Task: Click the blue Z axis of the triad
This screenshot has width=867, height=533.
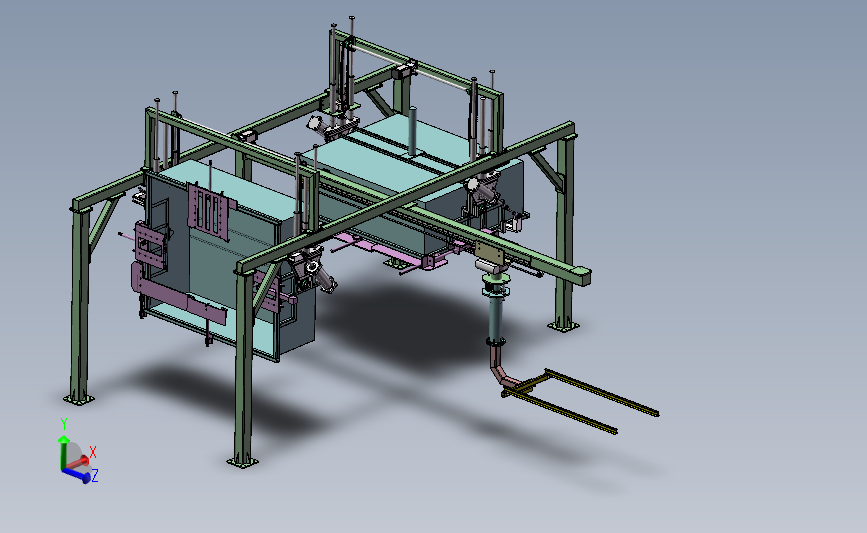Action: click(x=77, y=474)
